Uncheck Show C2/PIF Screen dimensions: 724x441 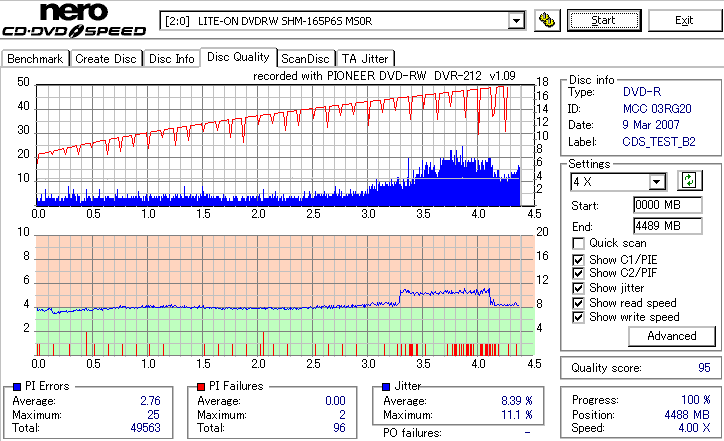point(578,273)
